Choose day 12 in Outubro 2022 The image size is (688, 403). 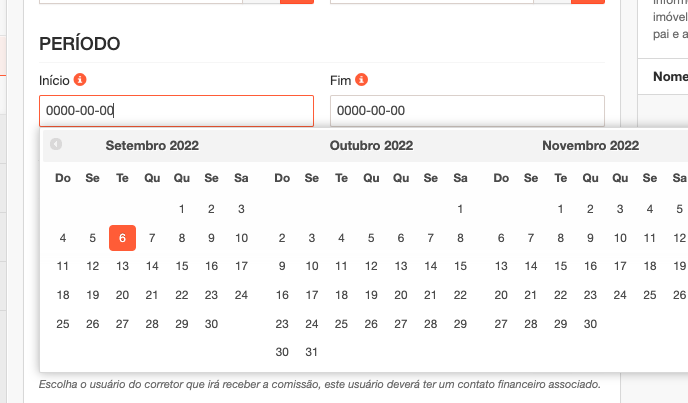371,267
